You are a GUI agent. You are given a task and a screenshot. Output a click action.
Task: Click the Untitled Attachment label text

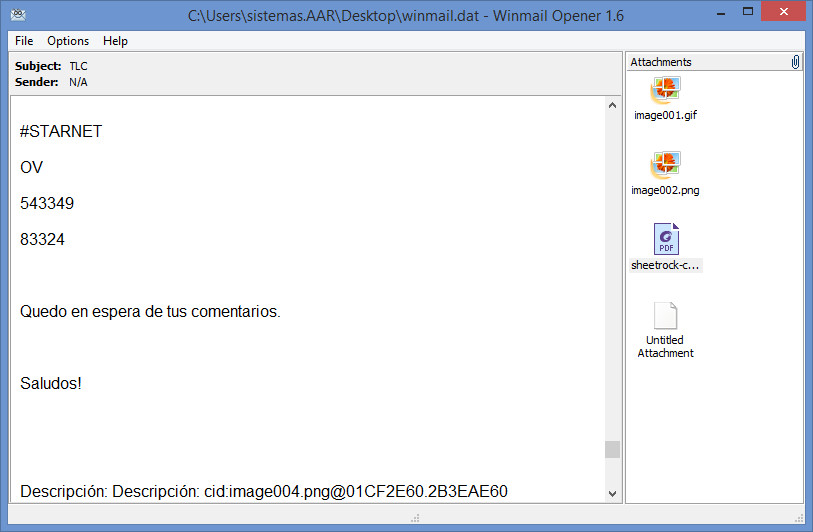pos(665,346)
